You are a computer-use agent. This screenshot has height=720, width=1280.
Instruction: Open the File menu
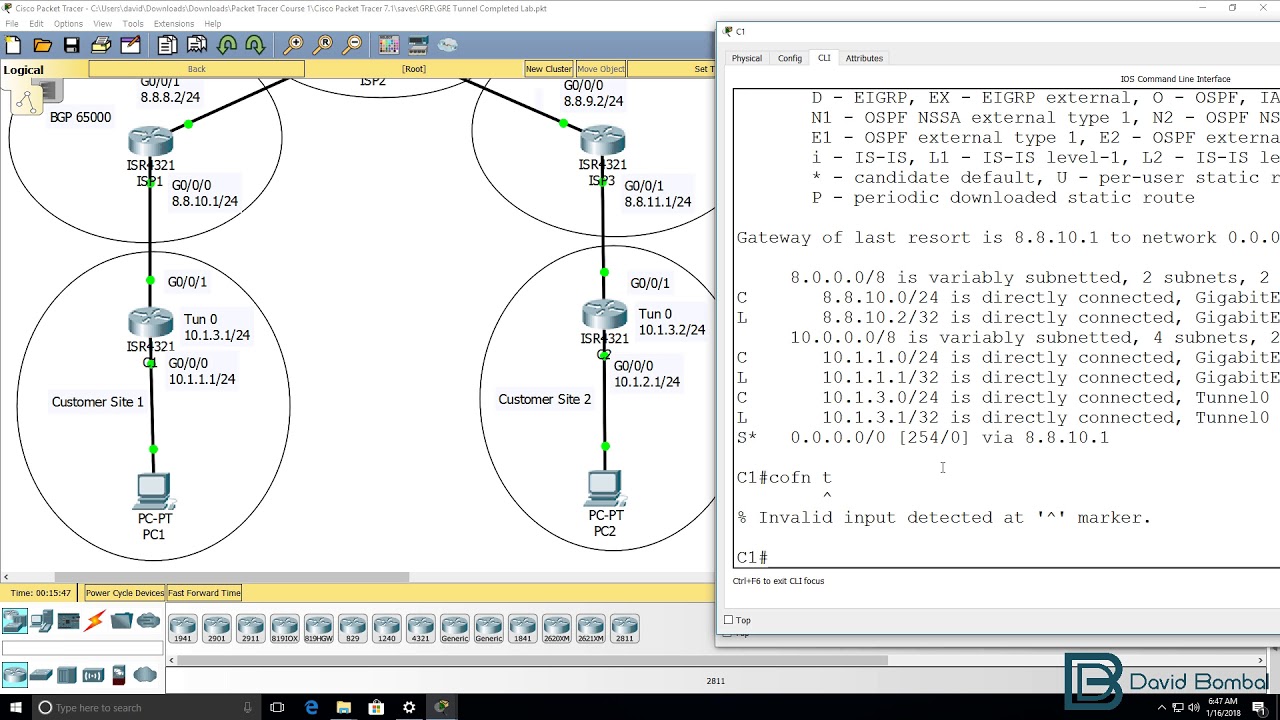[x=12, y=24]
